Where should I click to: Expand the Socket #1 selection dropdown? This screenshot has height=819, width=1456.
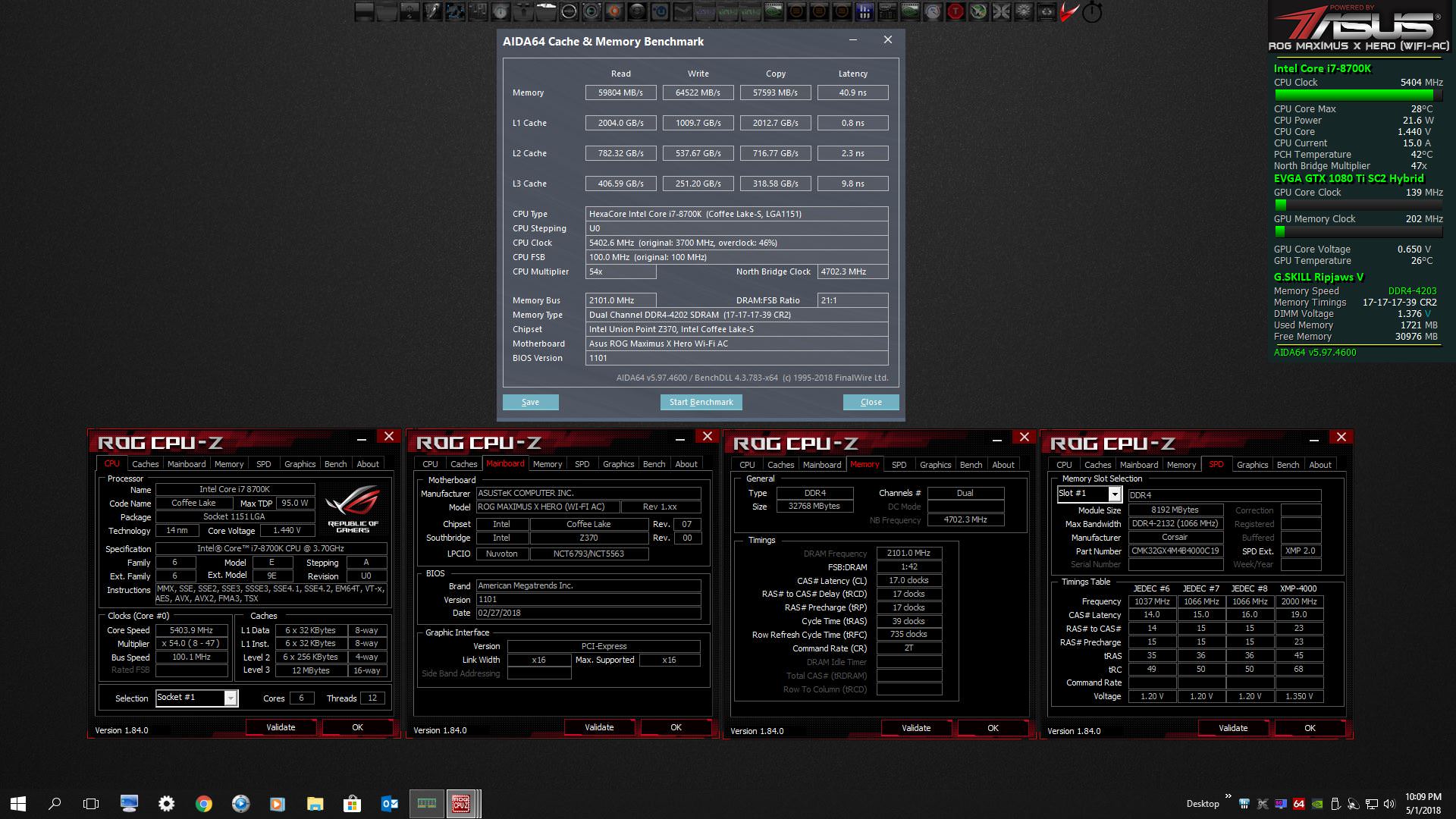click(x=231, y=698)
